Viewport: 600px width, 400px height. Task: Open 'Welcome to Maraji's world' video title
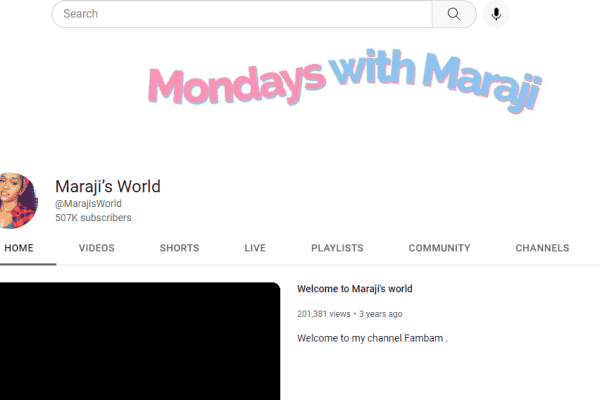[355, 289]
